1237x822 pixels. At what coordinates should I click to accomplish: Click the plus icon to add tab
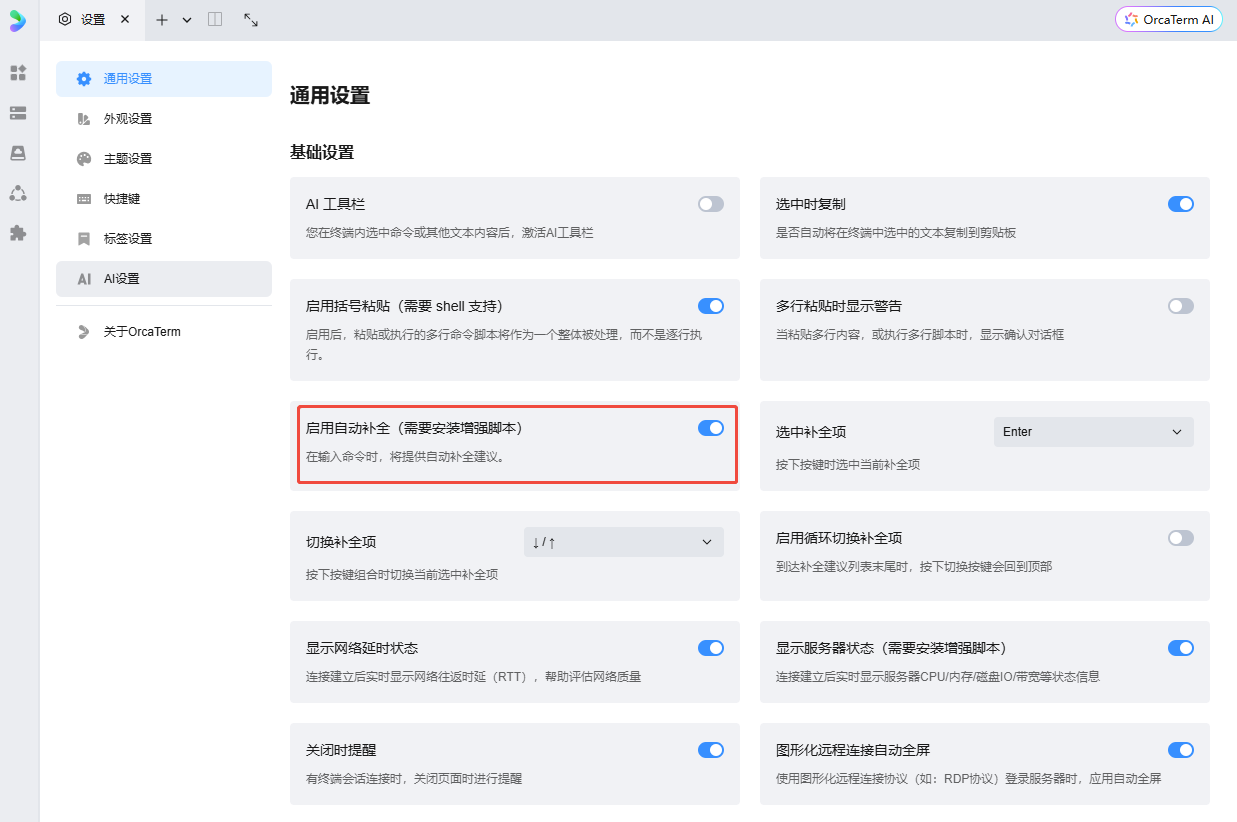(x=162, y=20)
